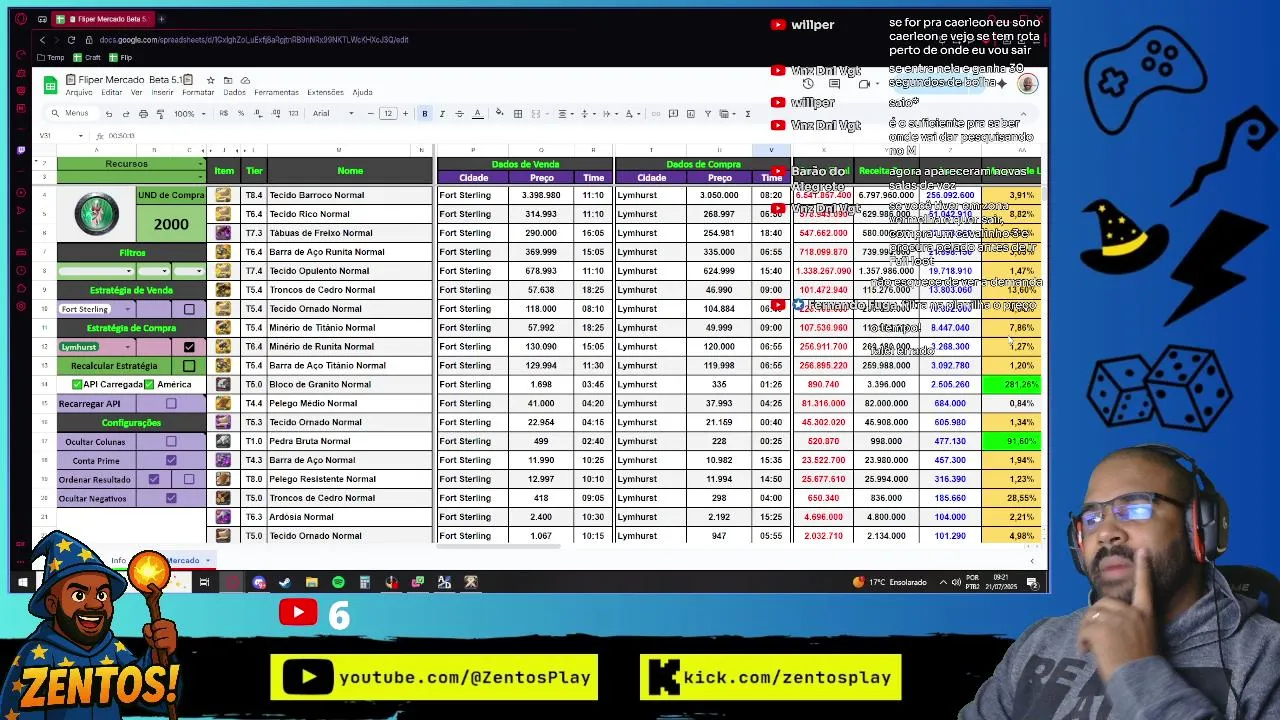This screenshot has width=1280, height=720.
Task: Star the Fliper Mercado document
Action: 210,80
